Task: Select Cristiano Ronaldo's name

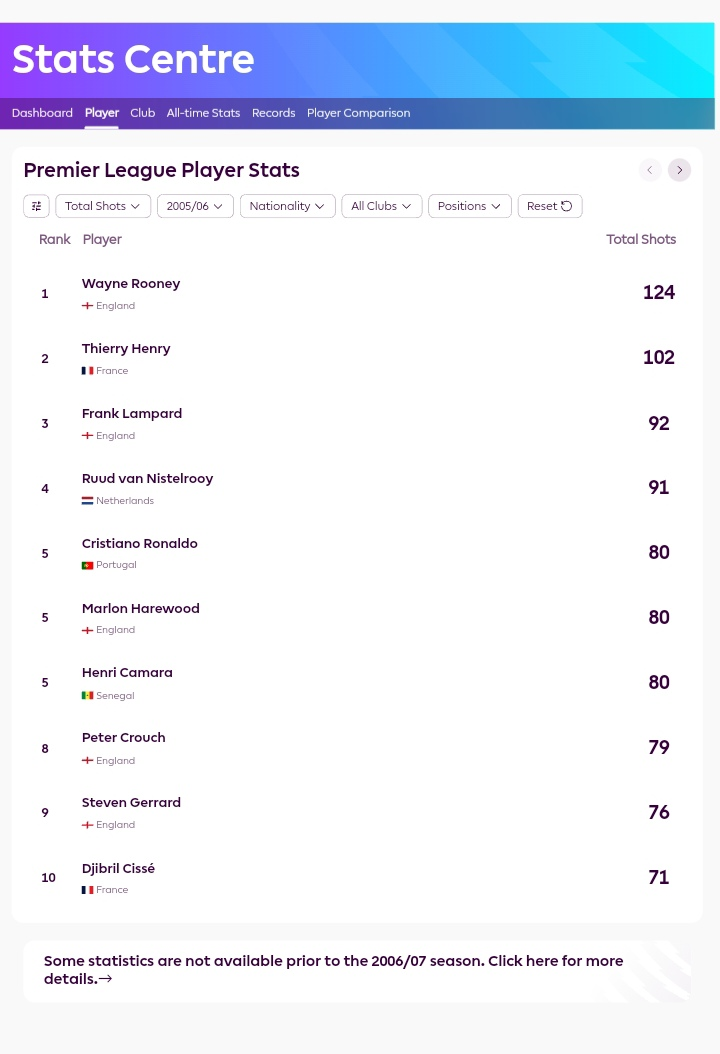Action: click(x=140, y=543)
